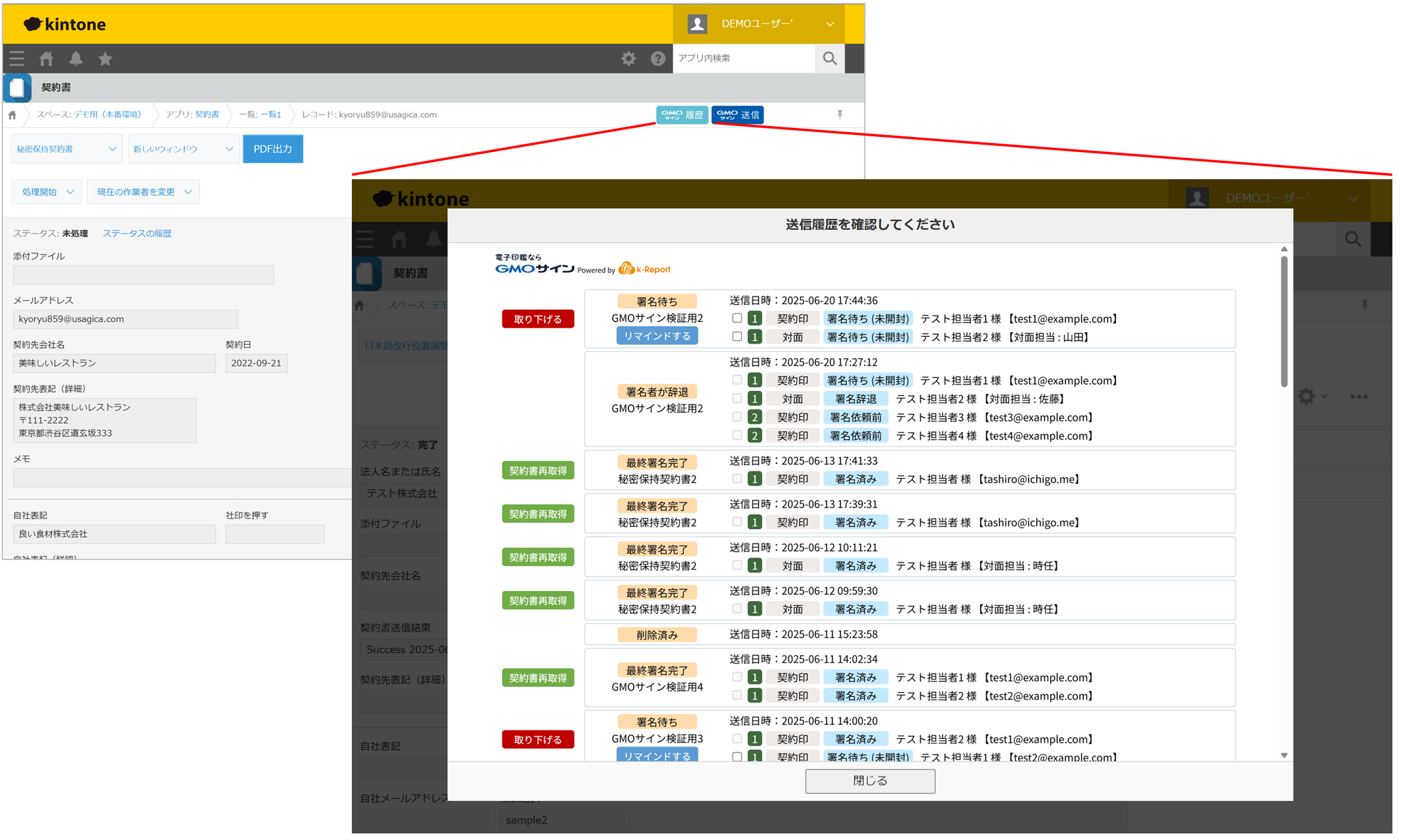Open favorites star icon in top toolbar
This screenshot has width=1402, height=840.
pos(105,59)
